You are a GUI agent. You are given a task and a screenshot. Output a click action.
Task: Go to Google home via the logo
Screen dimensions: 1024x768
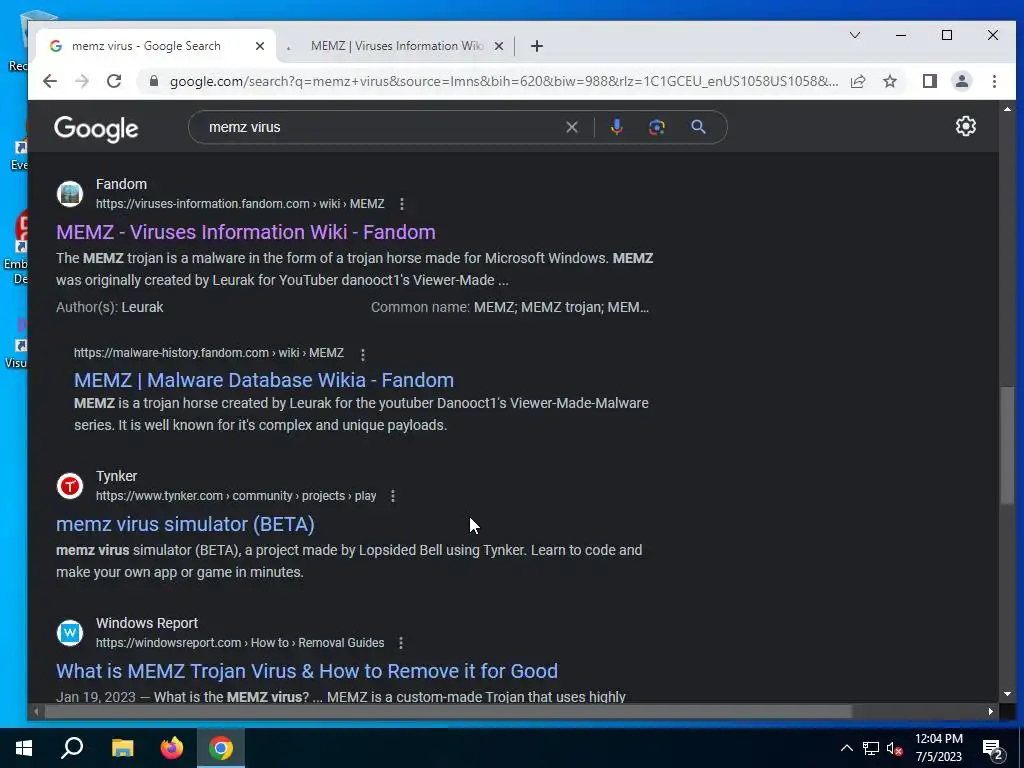pos(96,129)
